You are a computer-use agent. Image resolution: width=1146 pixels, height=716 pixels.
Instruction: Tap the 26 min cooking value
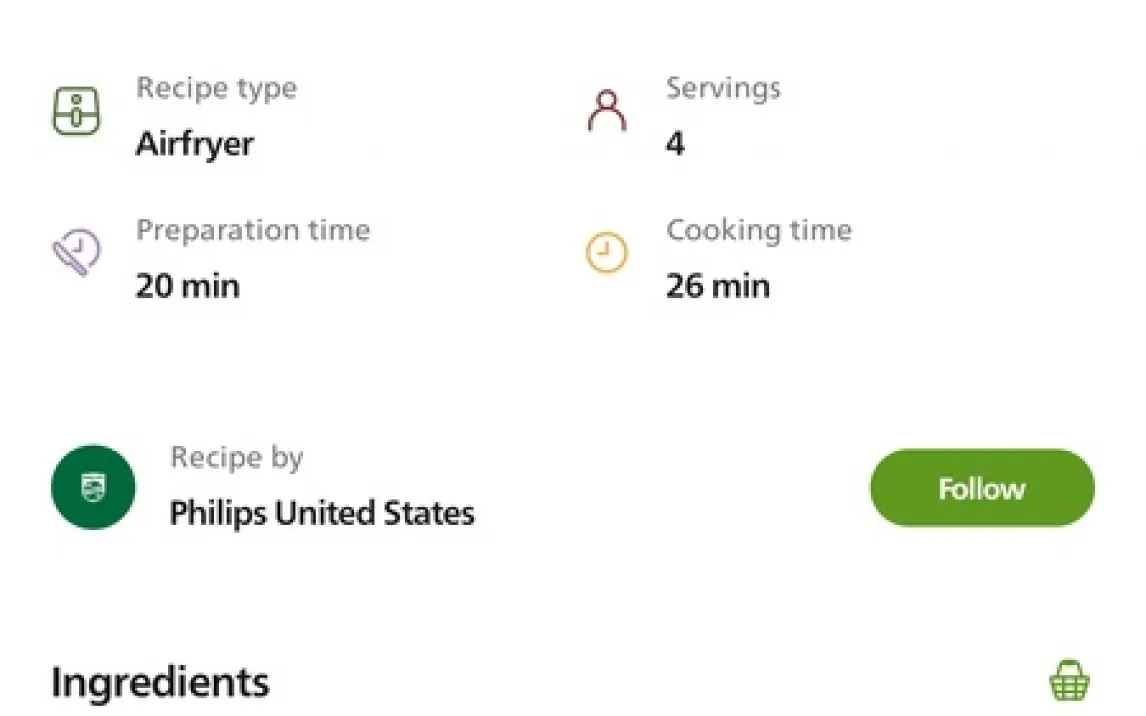point(718,287)
